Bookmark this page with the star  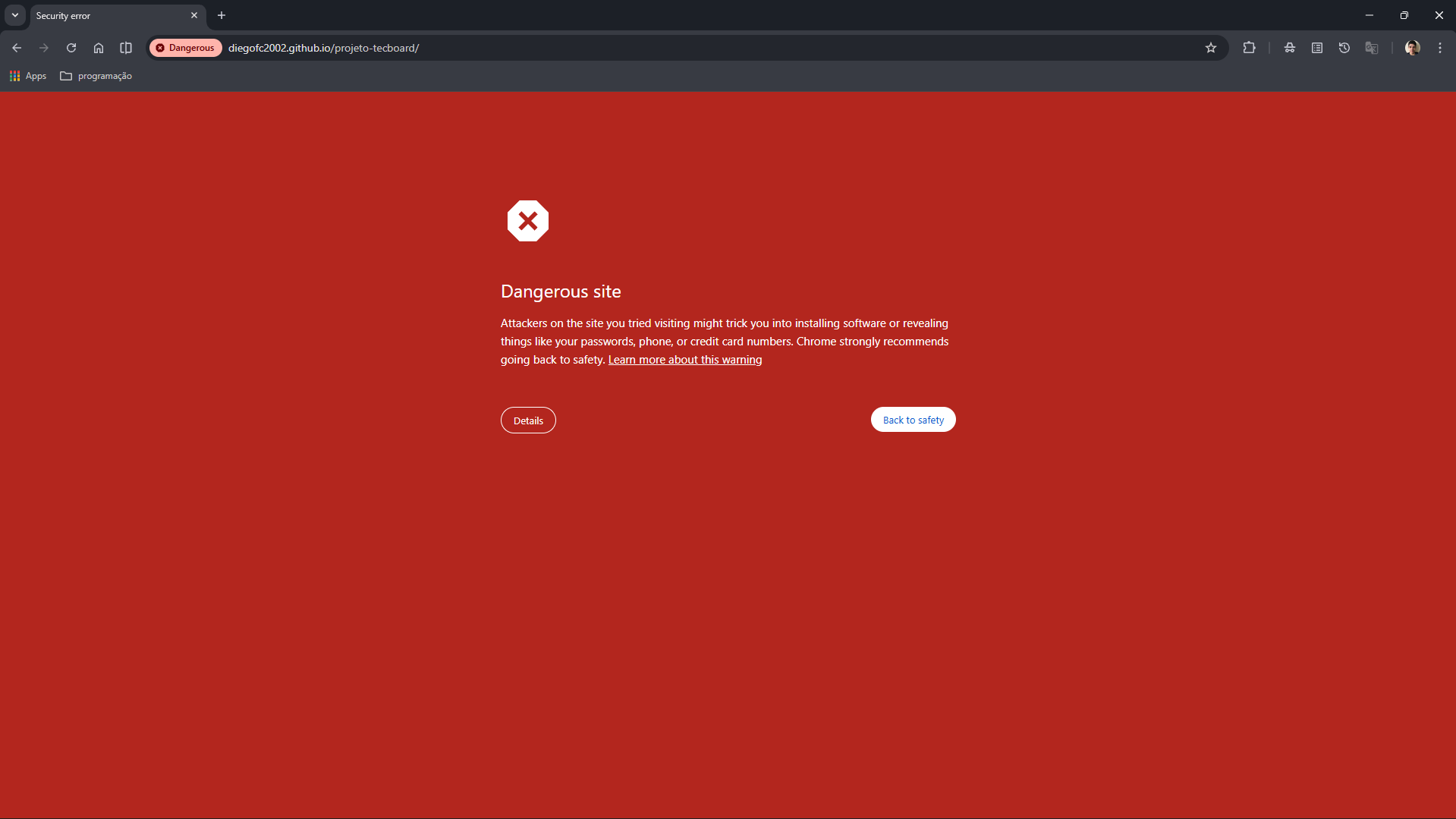pos(1211,48)
